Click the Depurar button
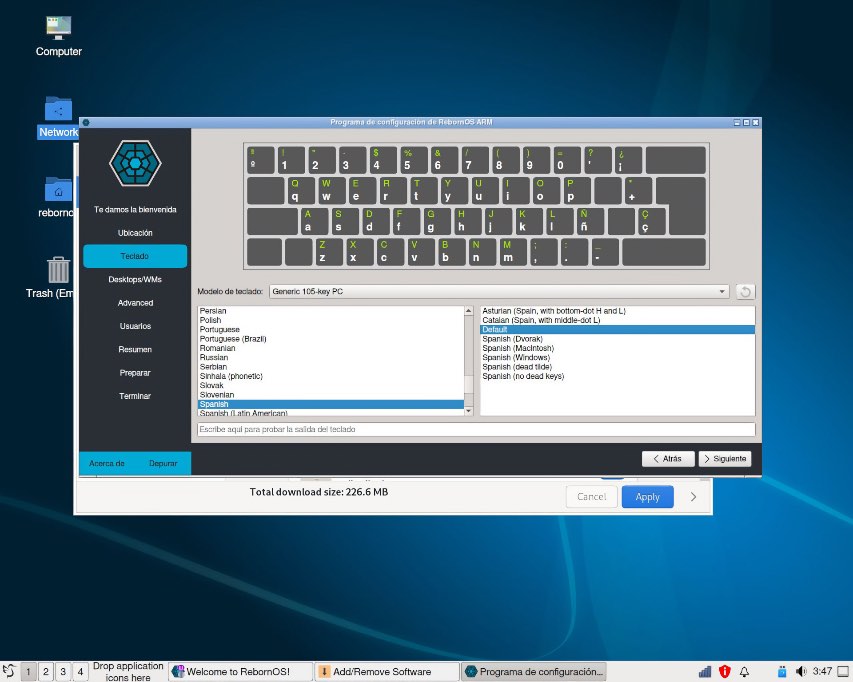853x682 pixels. tap(163, 463)
